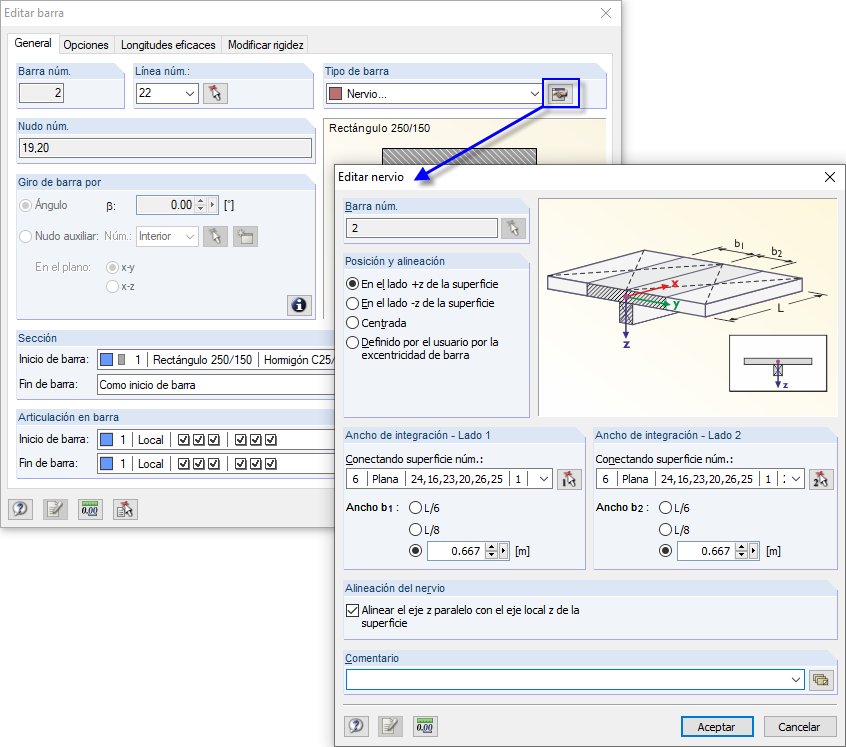Image resolution: width=846 pixels, height=747 pixels.
Task: Click blue swatch in Articulación Inicio de barra
Action: [x=107, y=440]
